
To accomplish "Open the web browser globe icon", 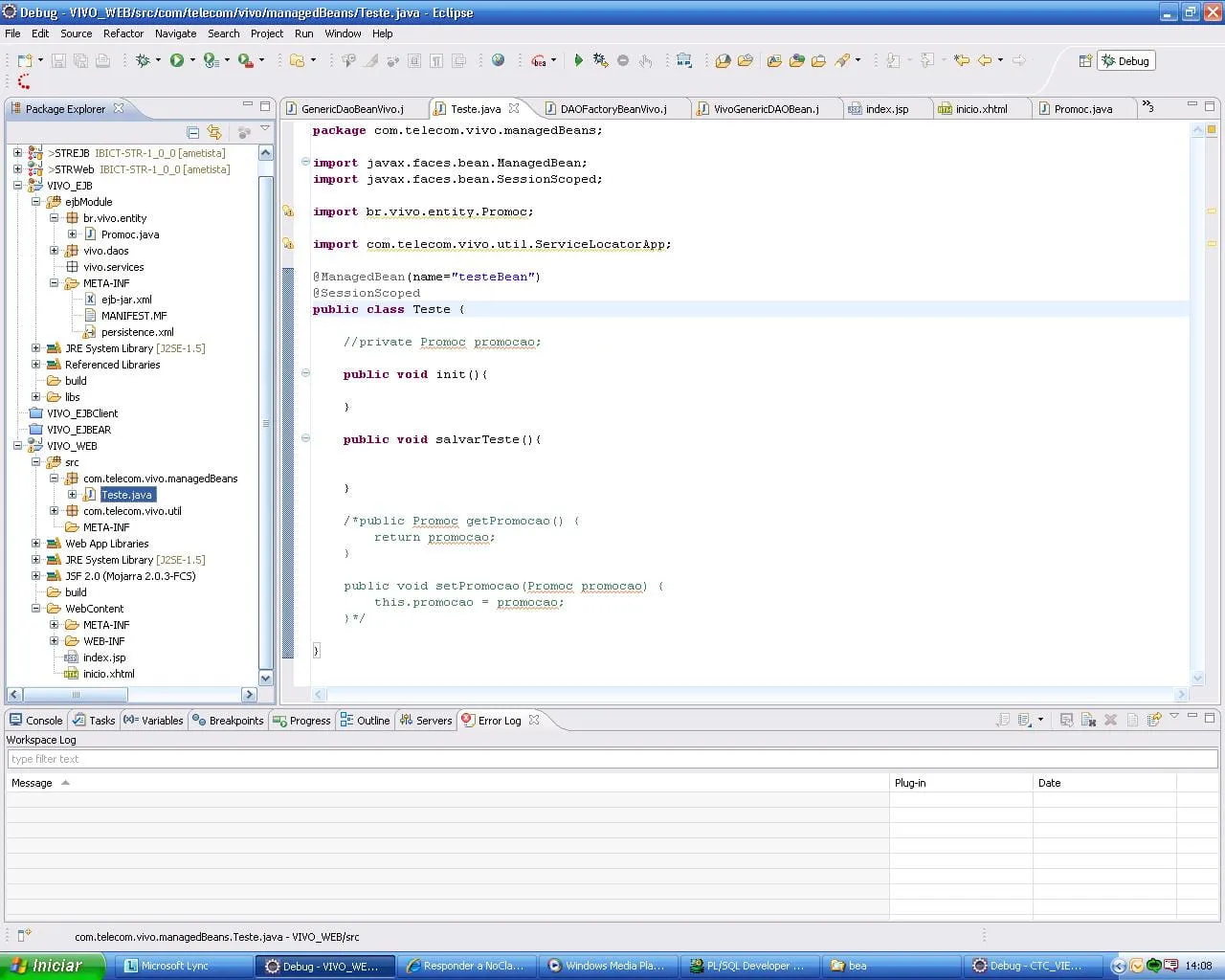I will [x=498, y=60].
